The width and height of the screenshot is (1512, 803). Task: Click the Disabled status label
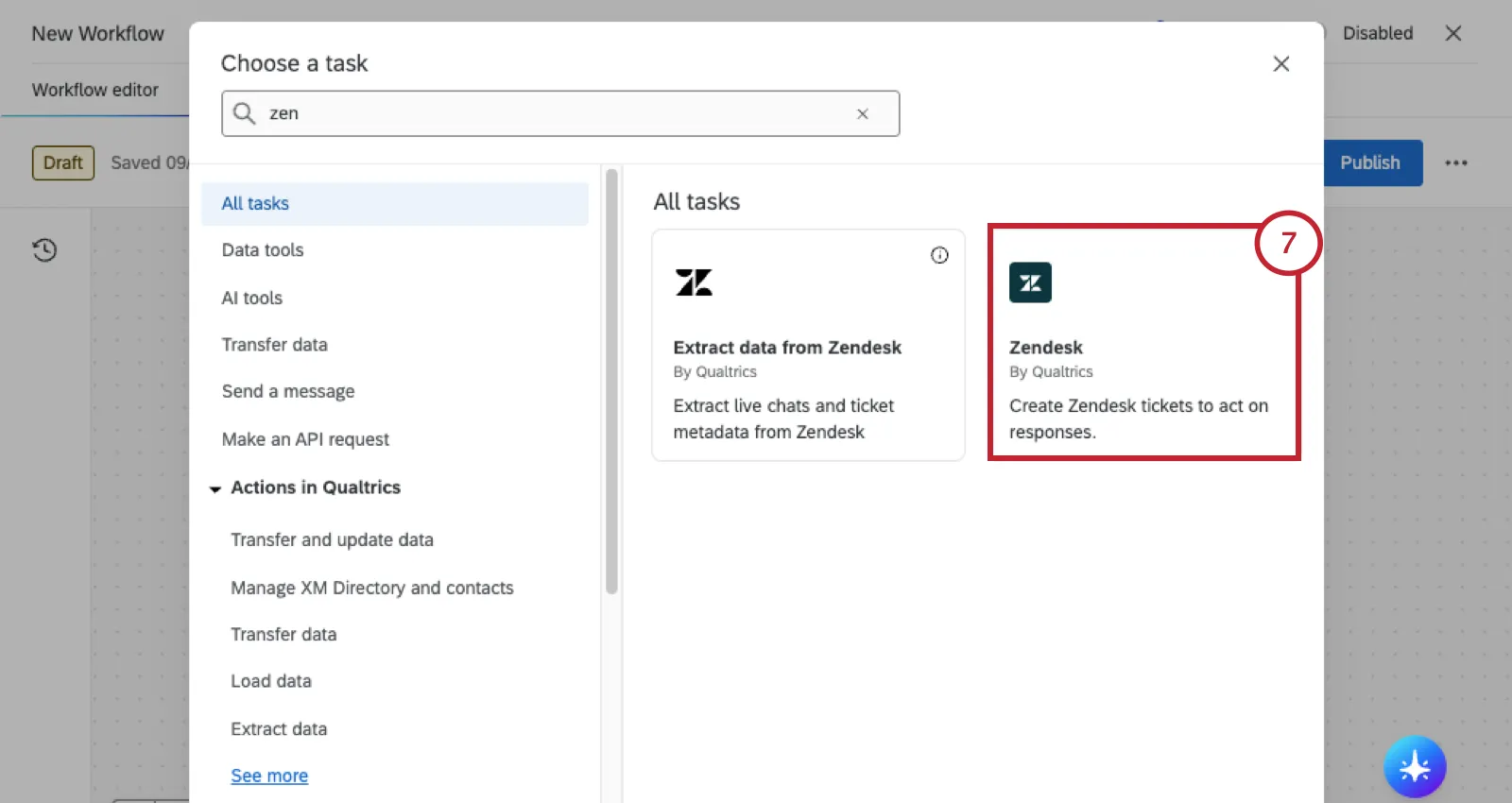1378,33
